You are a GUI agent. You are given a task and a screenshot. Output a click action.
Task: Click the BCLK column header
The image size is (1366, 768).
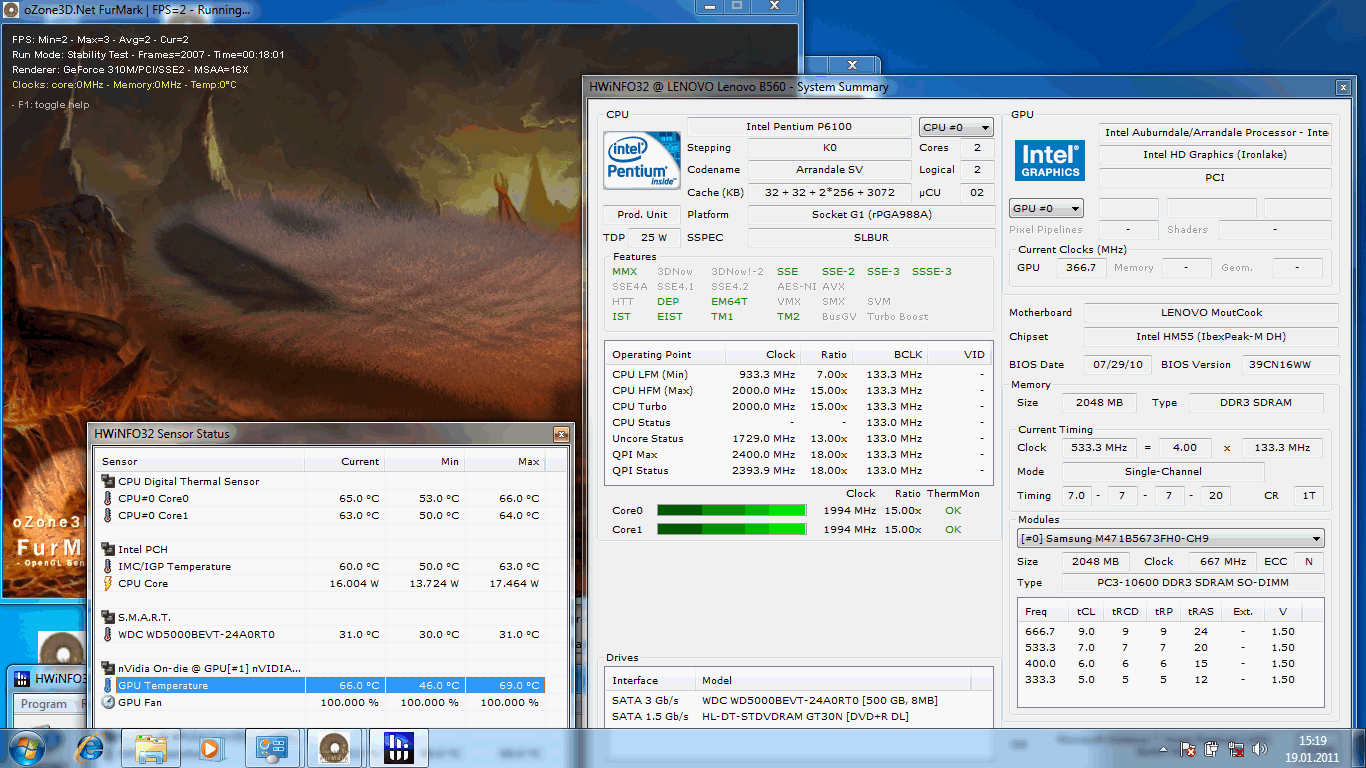point(892,354)
